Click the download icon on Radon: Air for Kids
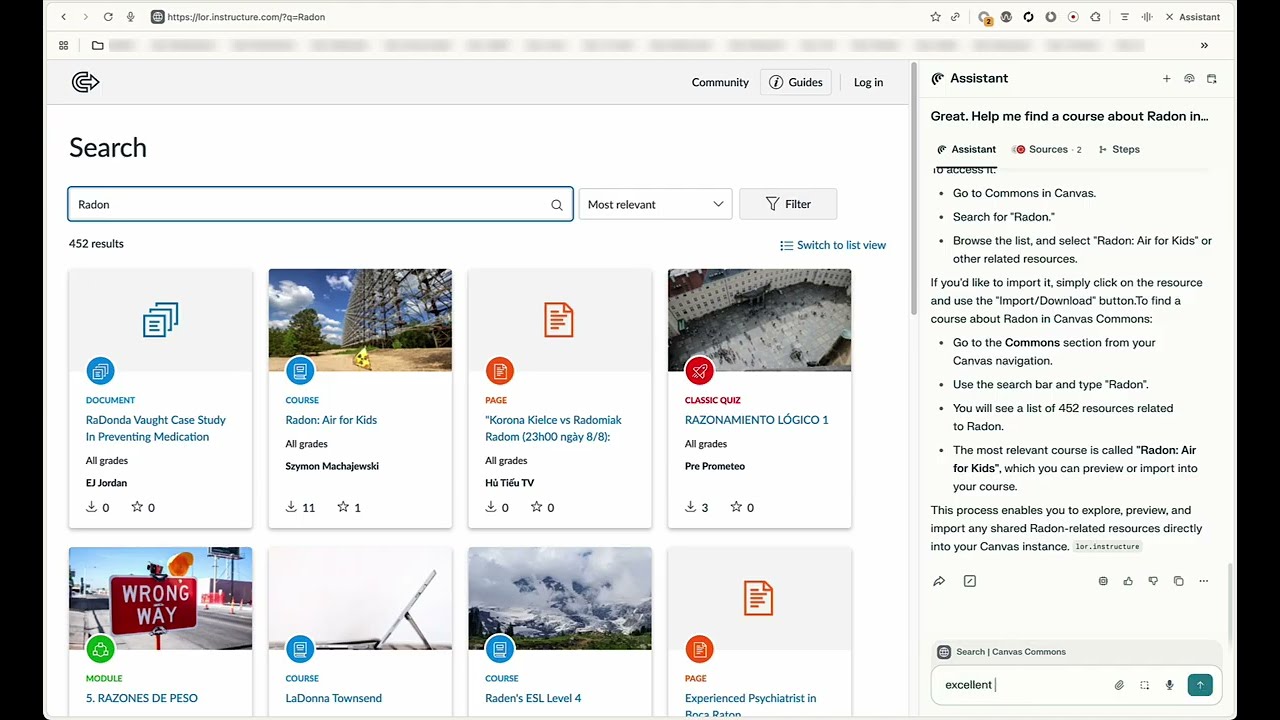Viewport: 1280px width, 720px height. 291,507
